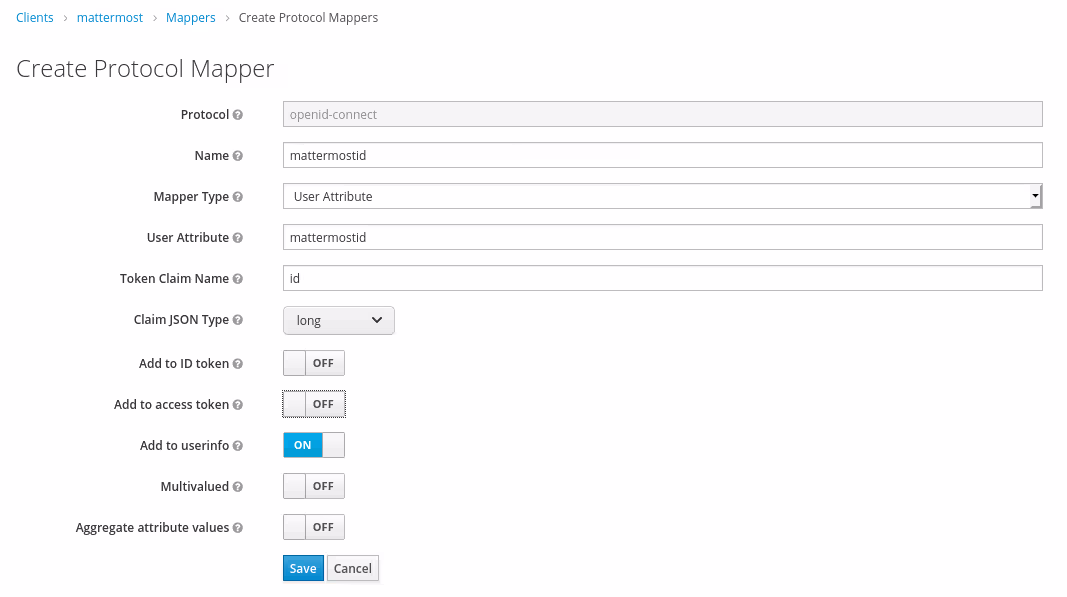Click Aggregate attribute values help icon

(238, 528)
